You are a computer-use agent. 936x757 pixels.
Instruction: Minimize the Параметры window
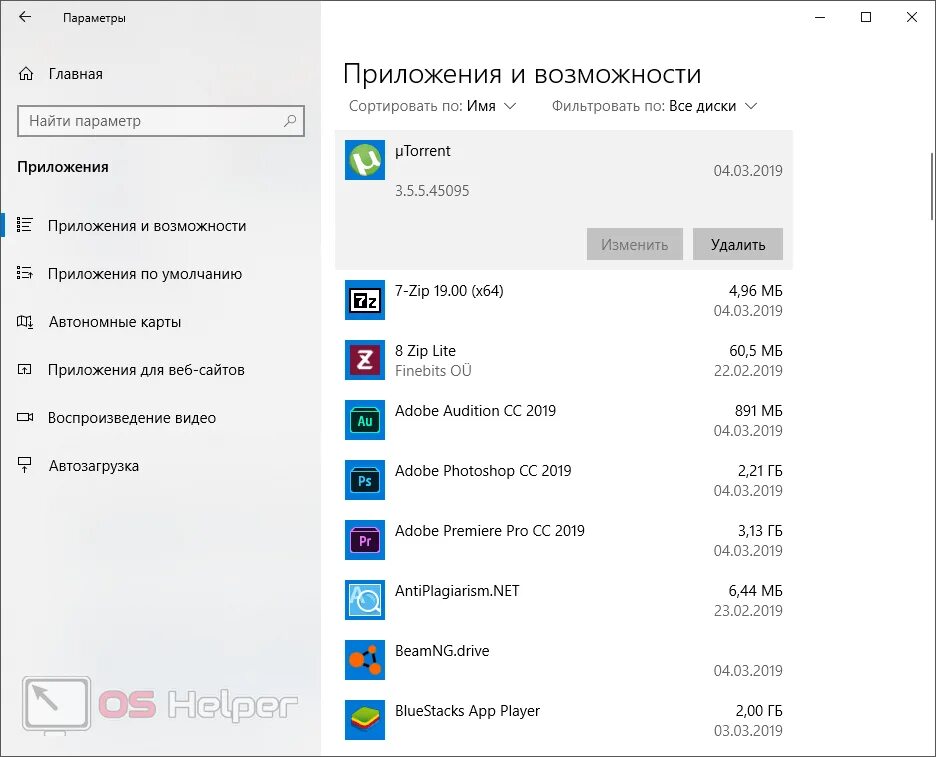[x=820, y=17]
